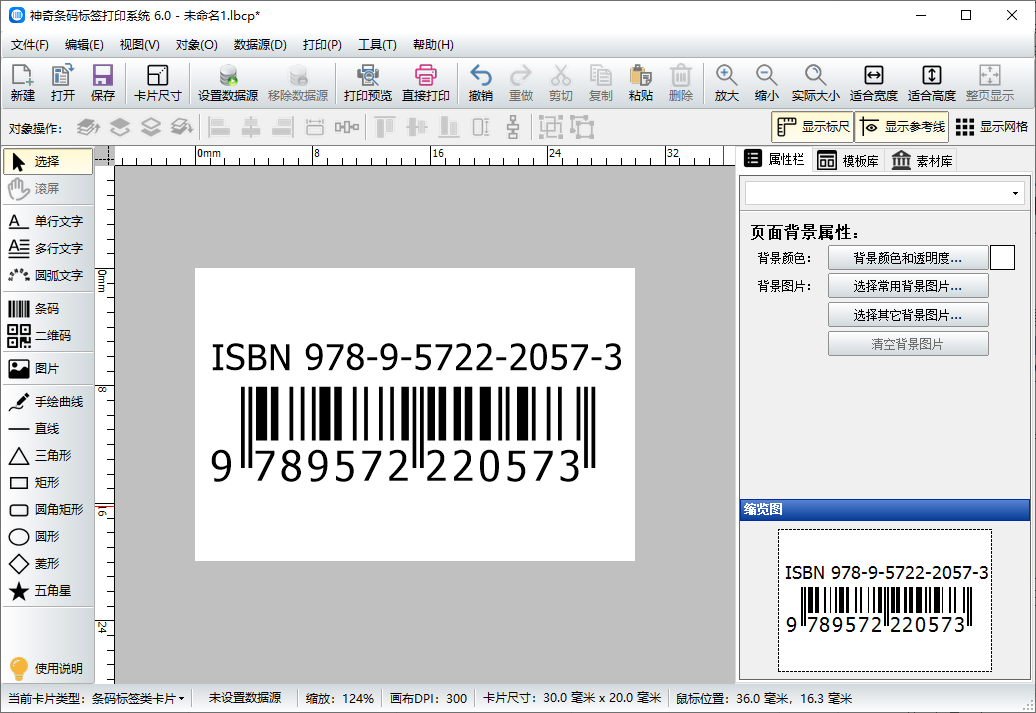
Task: Open the 工具(T) menu
Action: pyautogui.click(x=377, y=45)
